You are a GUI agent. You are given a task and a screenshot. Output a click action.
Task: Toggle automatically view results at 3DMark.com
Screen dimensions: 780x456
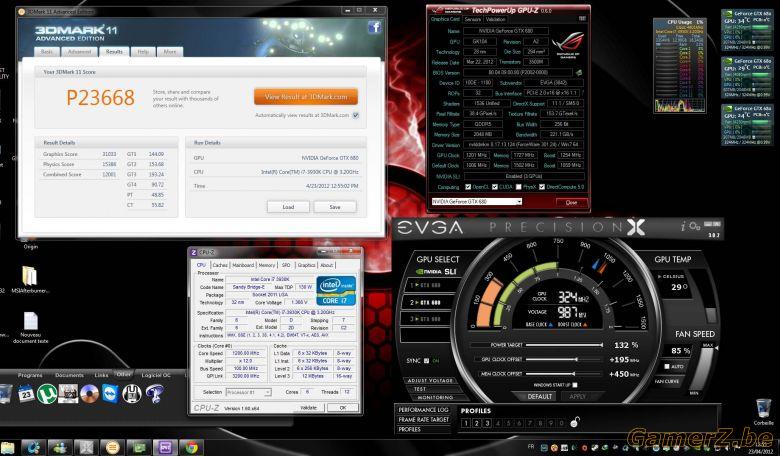[356, 115]
